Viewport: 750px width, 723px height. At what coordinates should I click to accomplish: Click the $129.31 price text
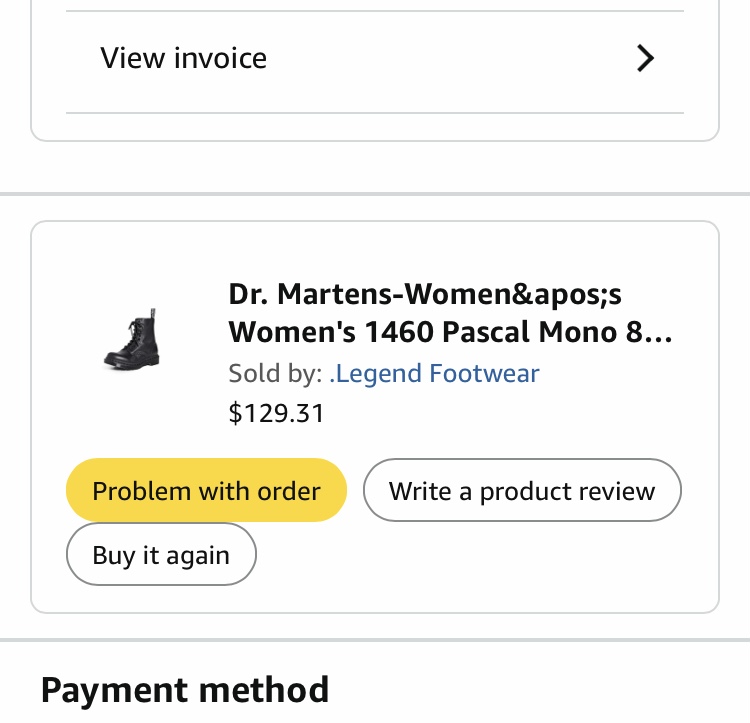(276, 413)
